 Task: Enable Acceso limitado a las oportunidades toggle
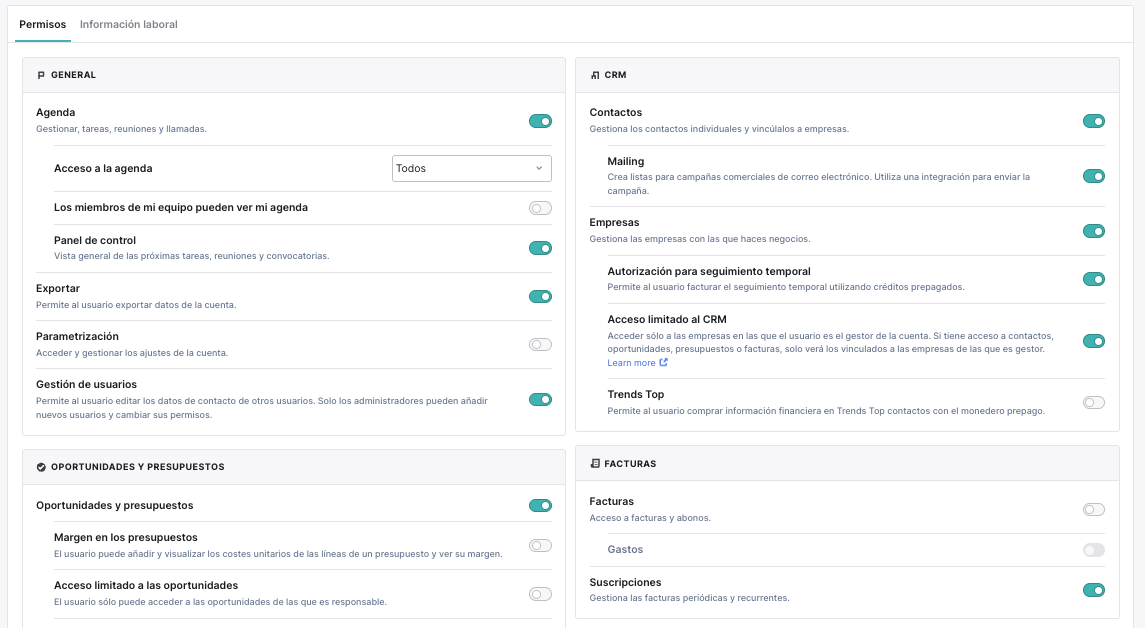point(540,594)
